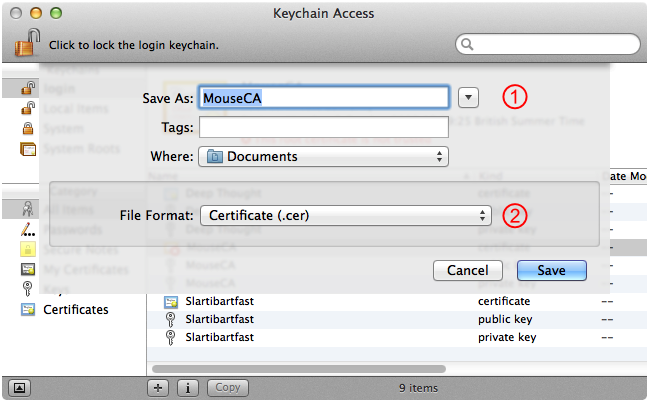Screen dimensions: 649x402
Task: Click the 'private key' kind cell for Slartibartfast
Action: [x=507, y=337]
